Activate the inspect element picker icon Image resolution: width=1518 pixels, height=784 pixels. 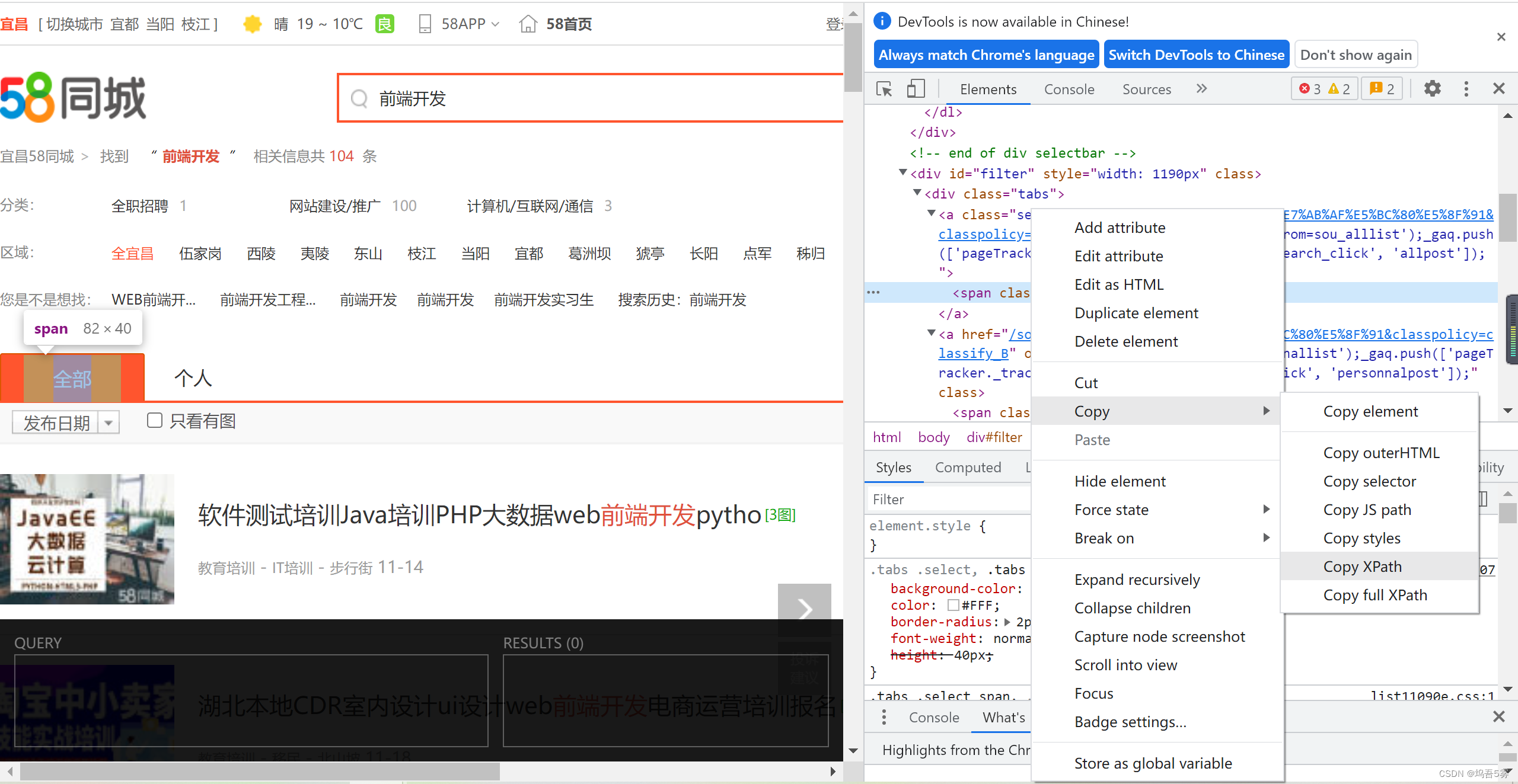pyautogui.click(x=884, y=89)
